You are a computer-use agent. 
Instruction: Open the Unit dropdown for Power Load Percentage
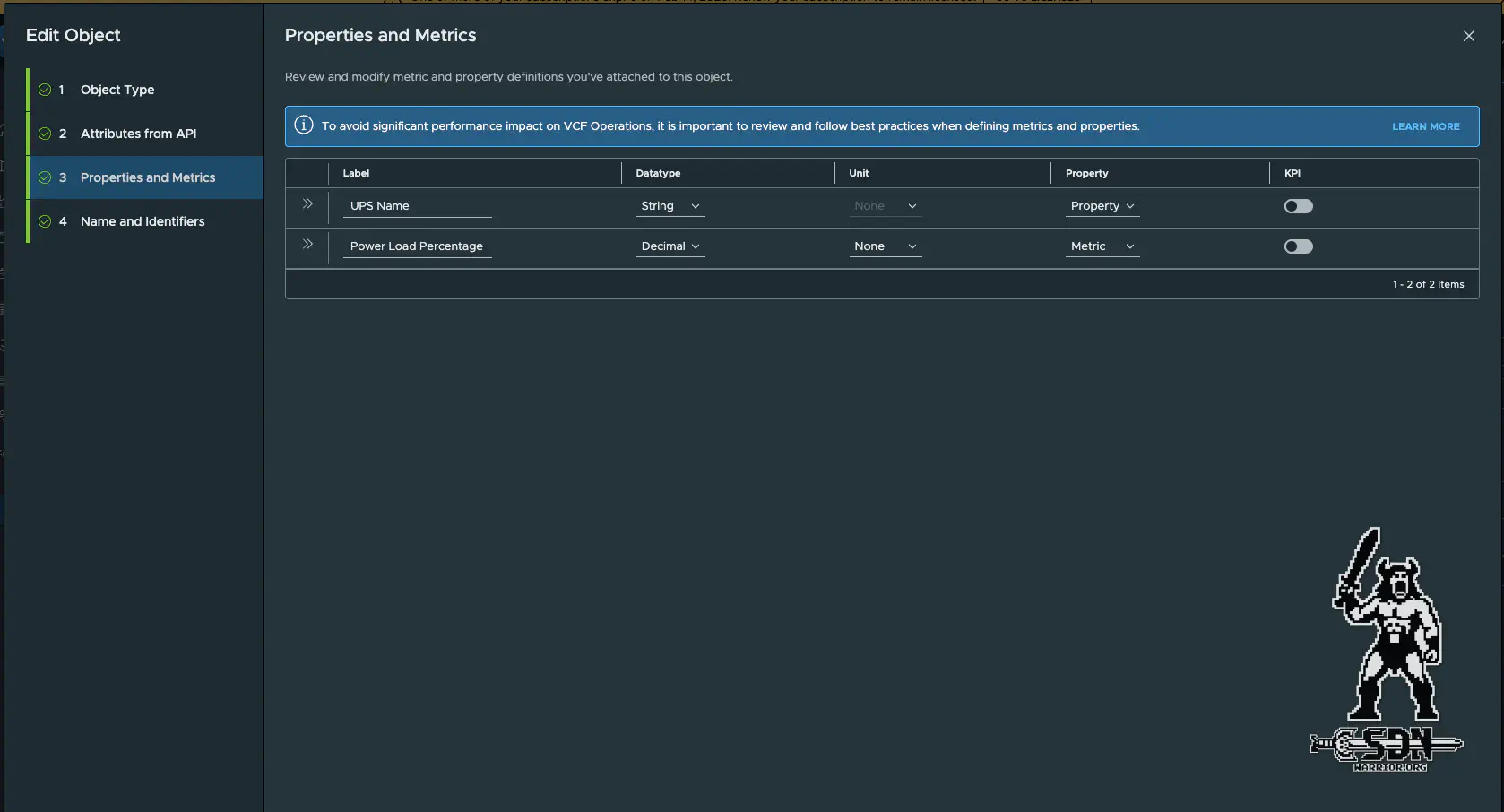[x=885, y=246]
